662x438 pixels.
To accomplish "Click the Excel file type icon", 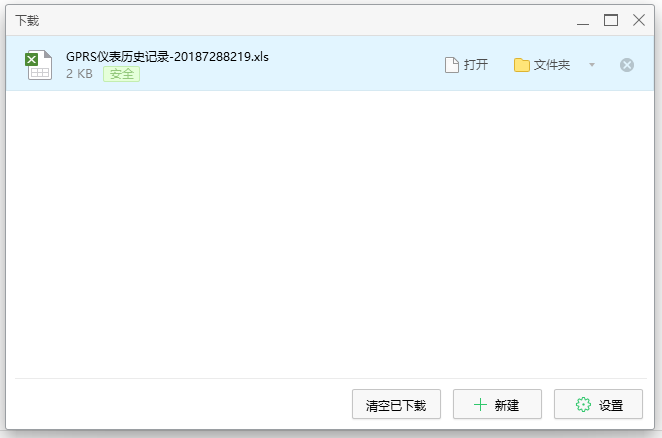I will click(x=39, y=65).
